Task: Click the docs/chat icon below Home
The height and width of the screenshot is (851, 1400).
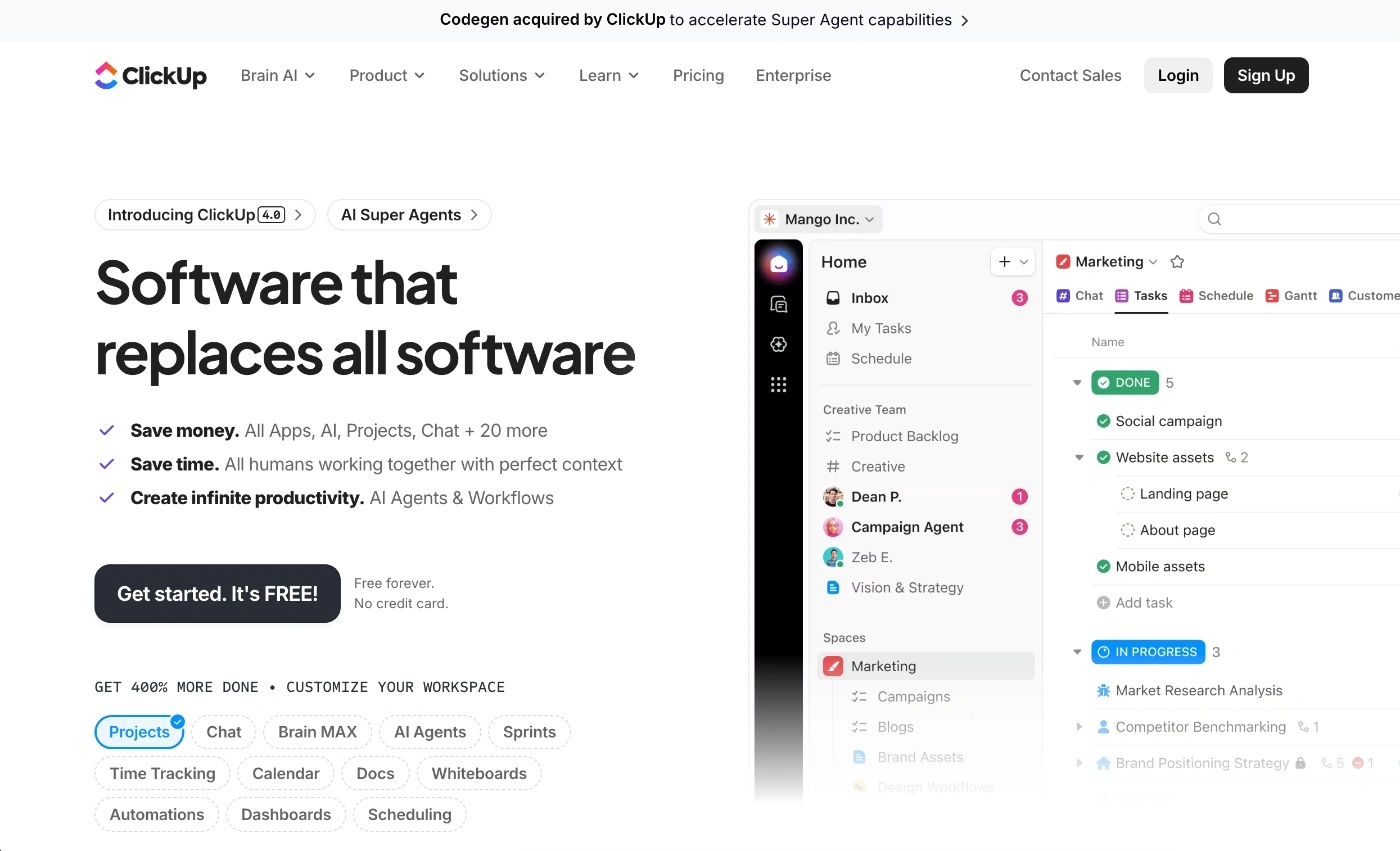Action: (779, 304)
